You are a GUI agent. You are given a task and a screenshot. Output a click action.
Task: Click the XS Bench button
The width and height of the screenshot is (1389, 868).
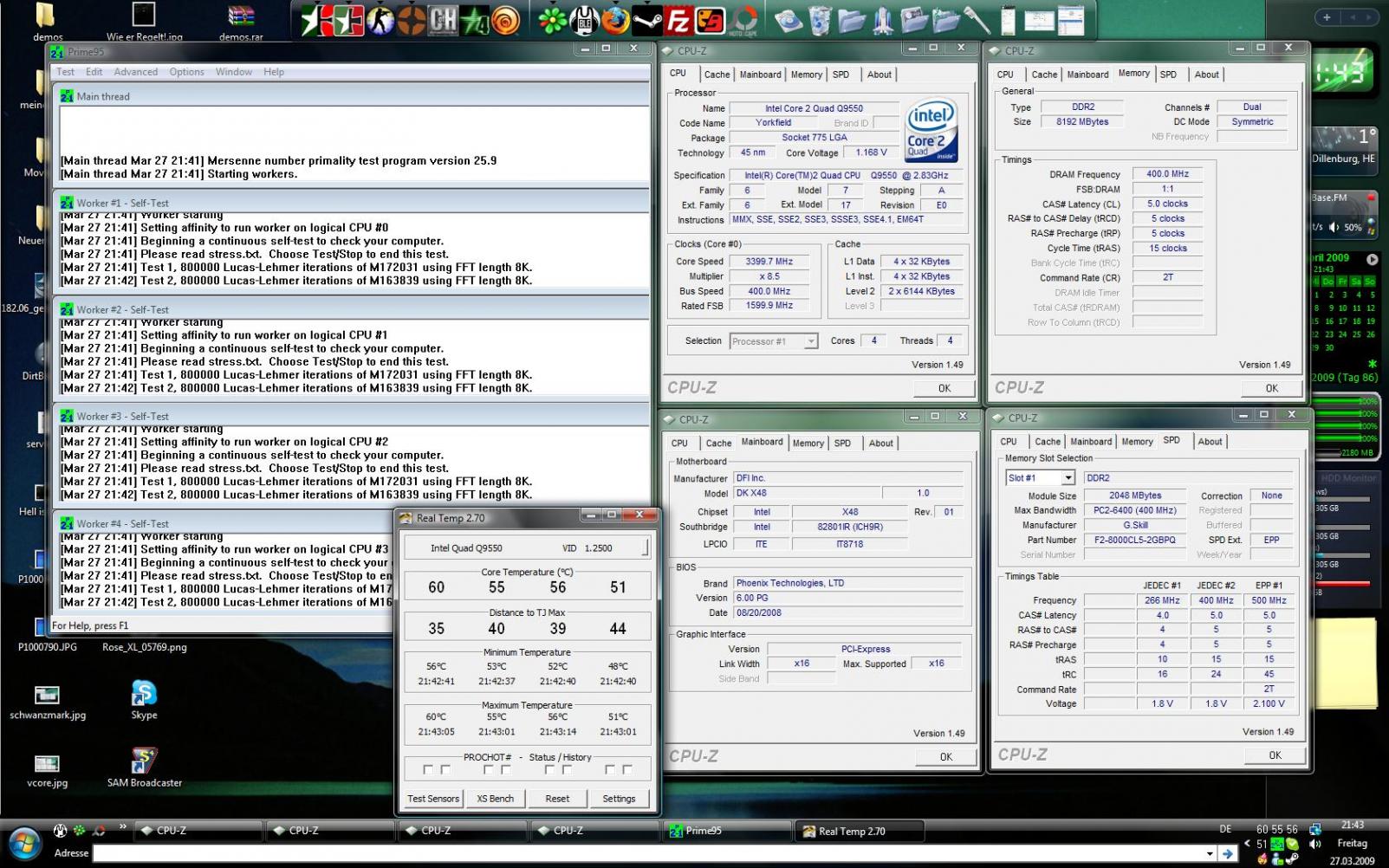point(496,799)
